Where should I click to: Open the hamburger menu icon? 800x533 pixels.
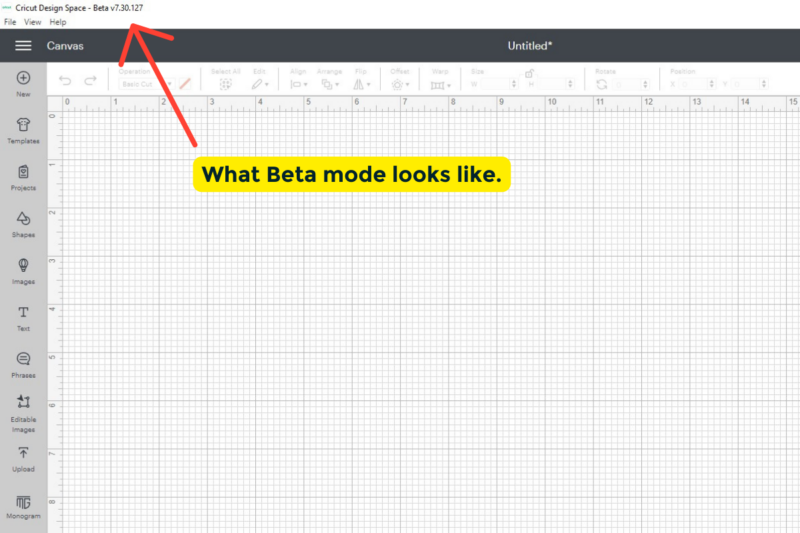coord(23,46)
